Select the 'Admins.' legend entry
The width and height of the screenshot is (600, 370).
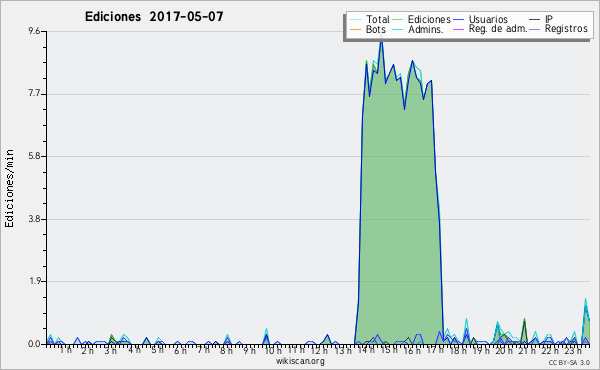coord(418,29)
